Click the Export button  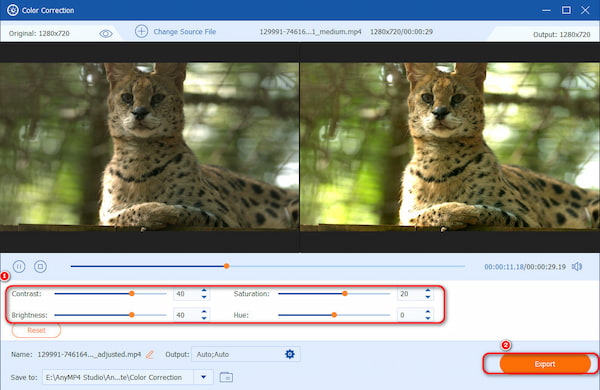pos(545,364)
